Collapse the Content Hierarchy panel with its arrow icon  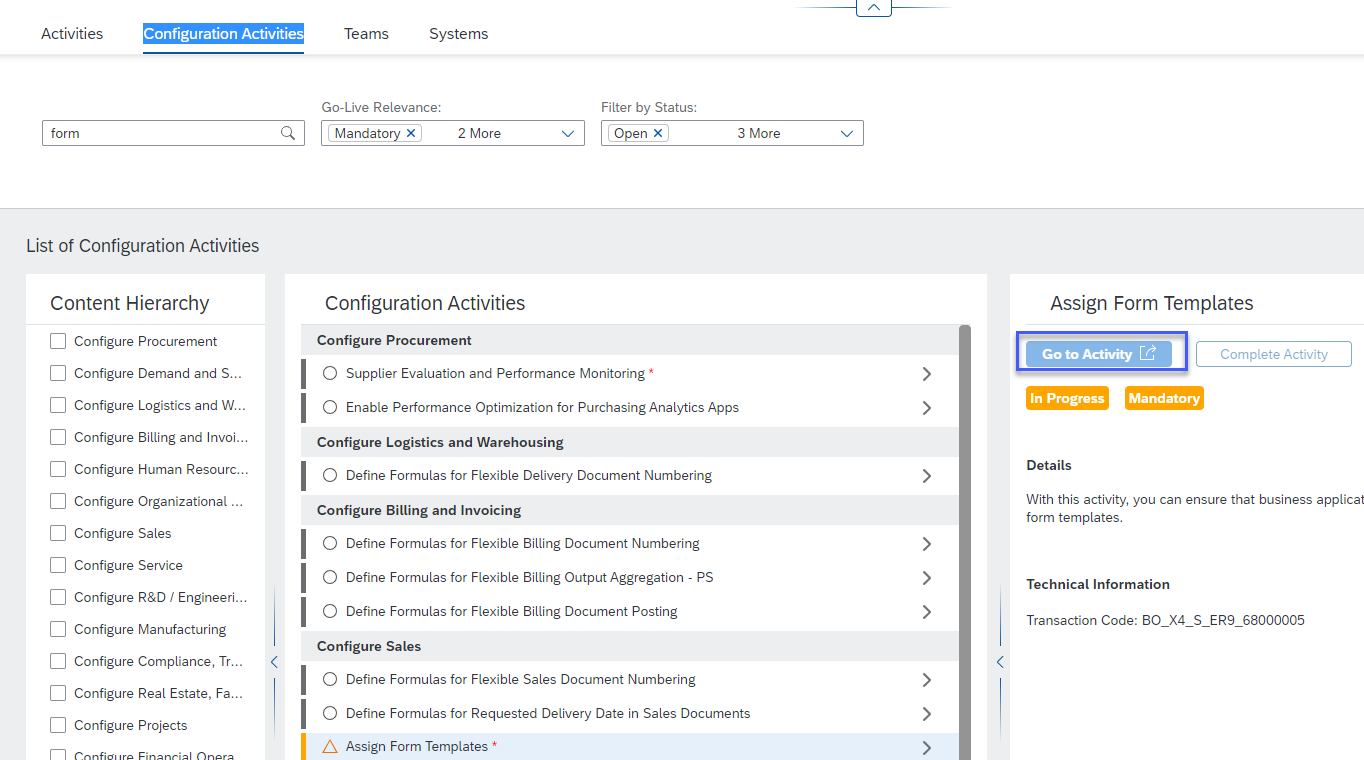[274, 661]
